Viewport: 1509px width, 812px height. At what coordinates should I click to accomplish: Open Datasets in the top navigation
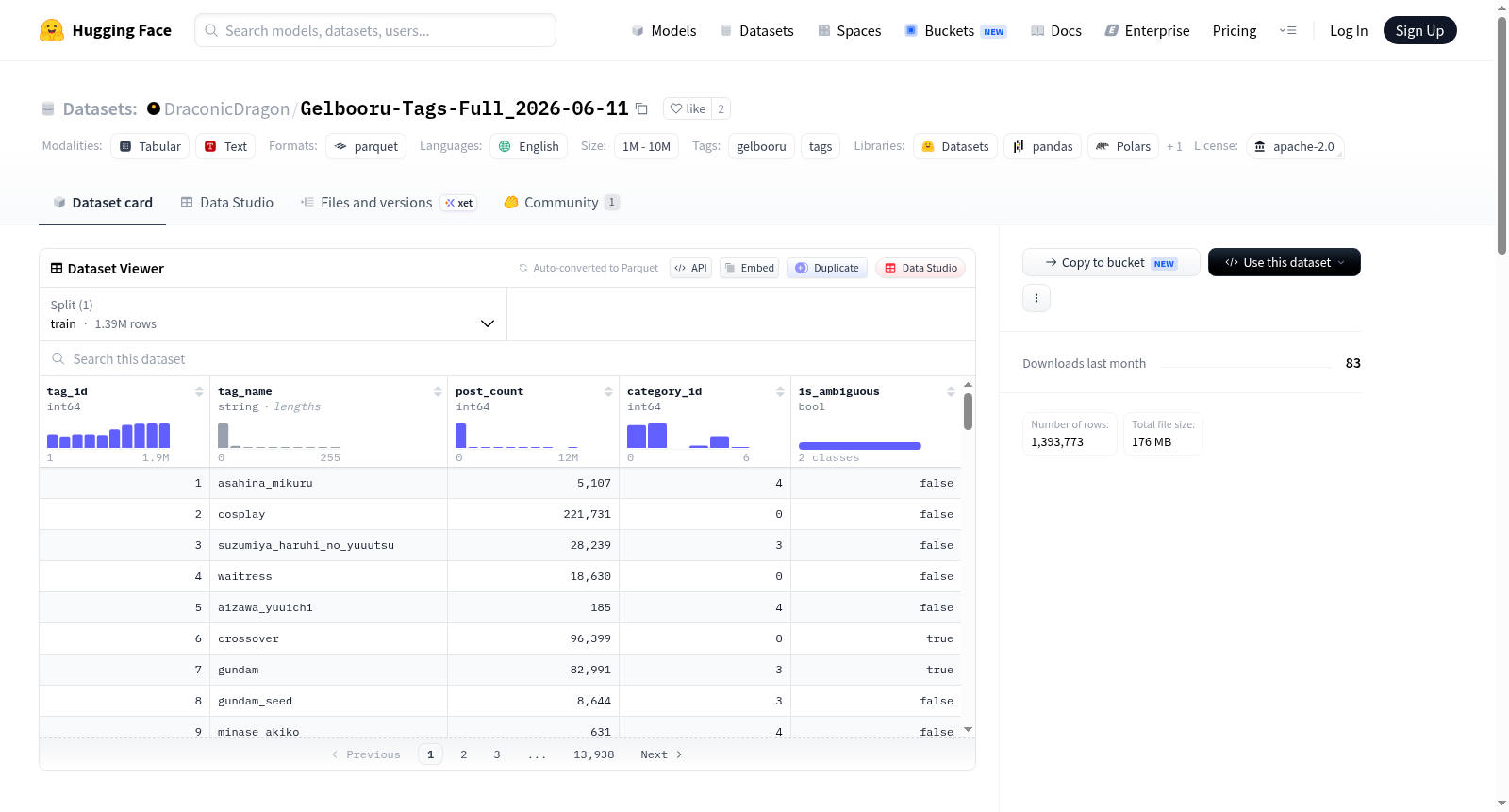click(x=757, y=30)
